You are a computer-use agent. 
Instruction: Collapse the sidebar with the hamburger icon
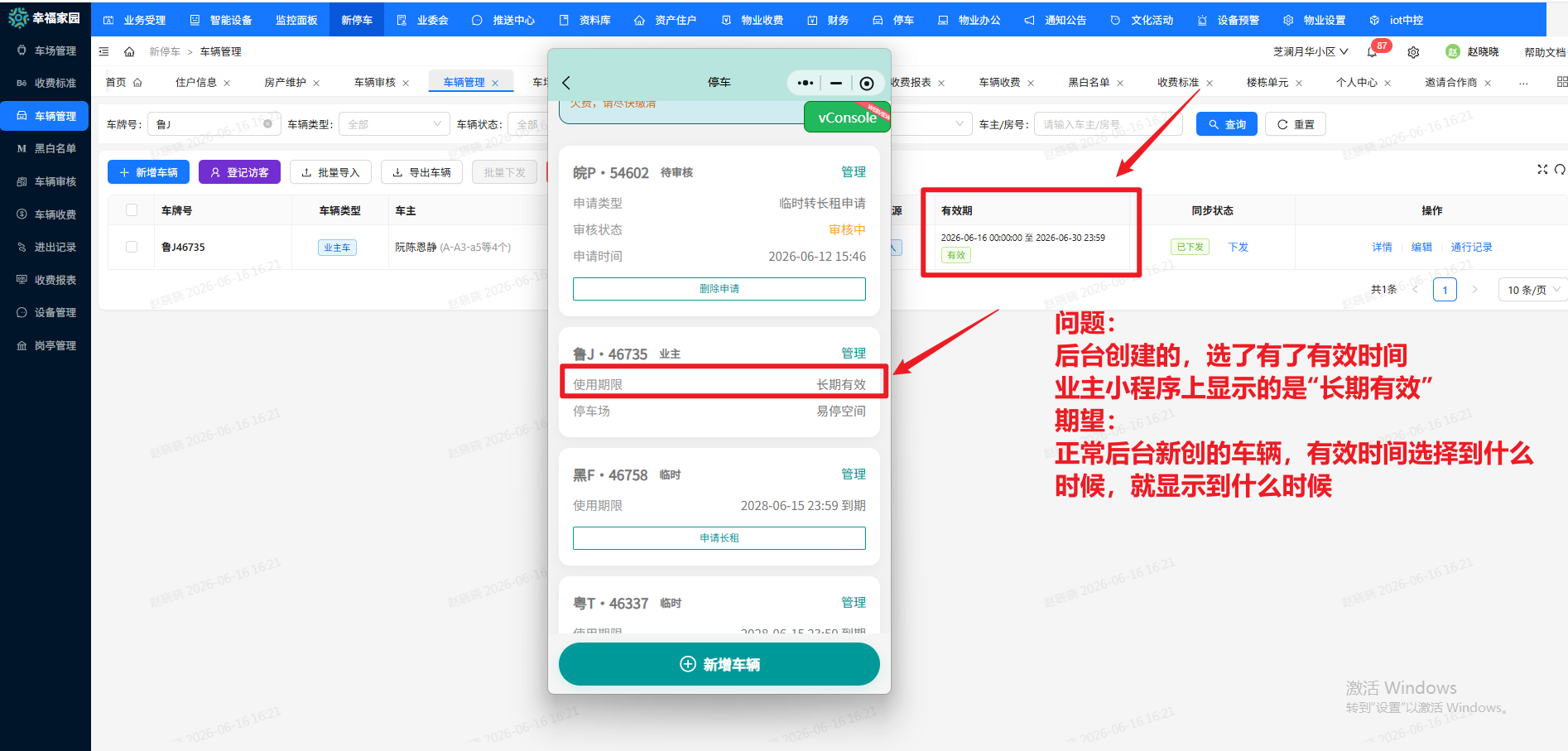click(104, 51)
